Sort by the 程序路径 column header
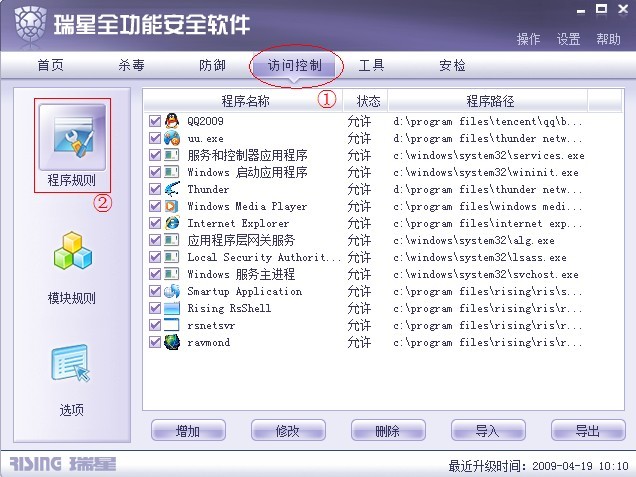This screenshot has height=477, width=636. [489, 101]
